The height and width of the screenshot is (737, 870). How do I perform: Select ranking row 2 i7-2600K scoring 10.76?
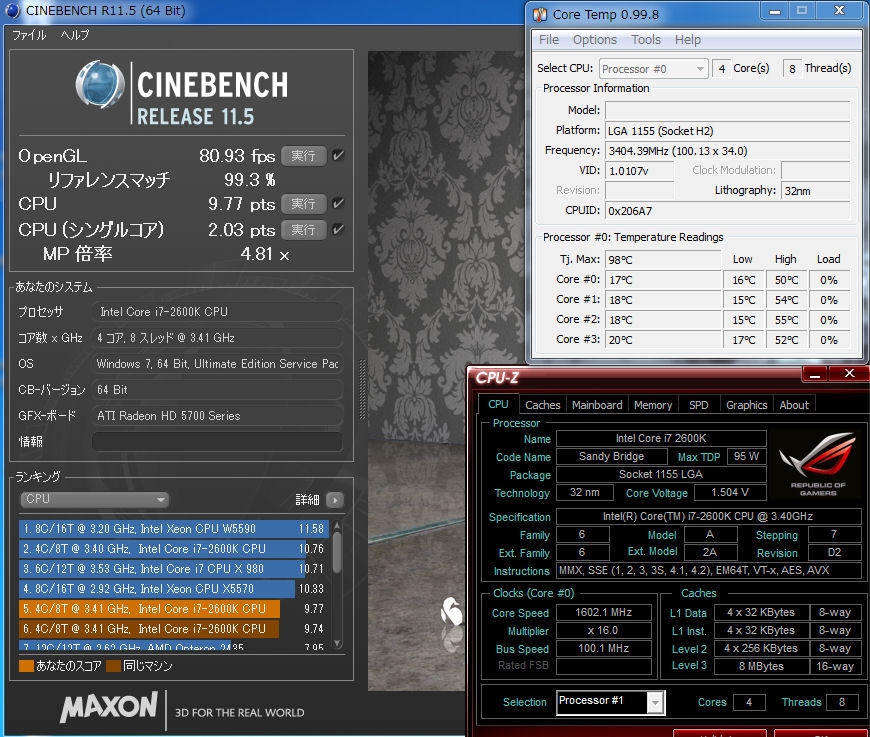[174, 548]
